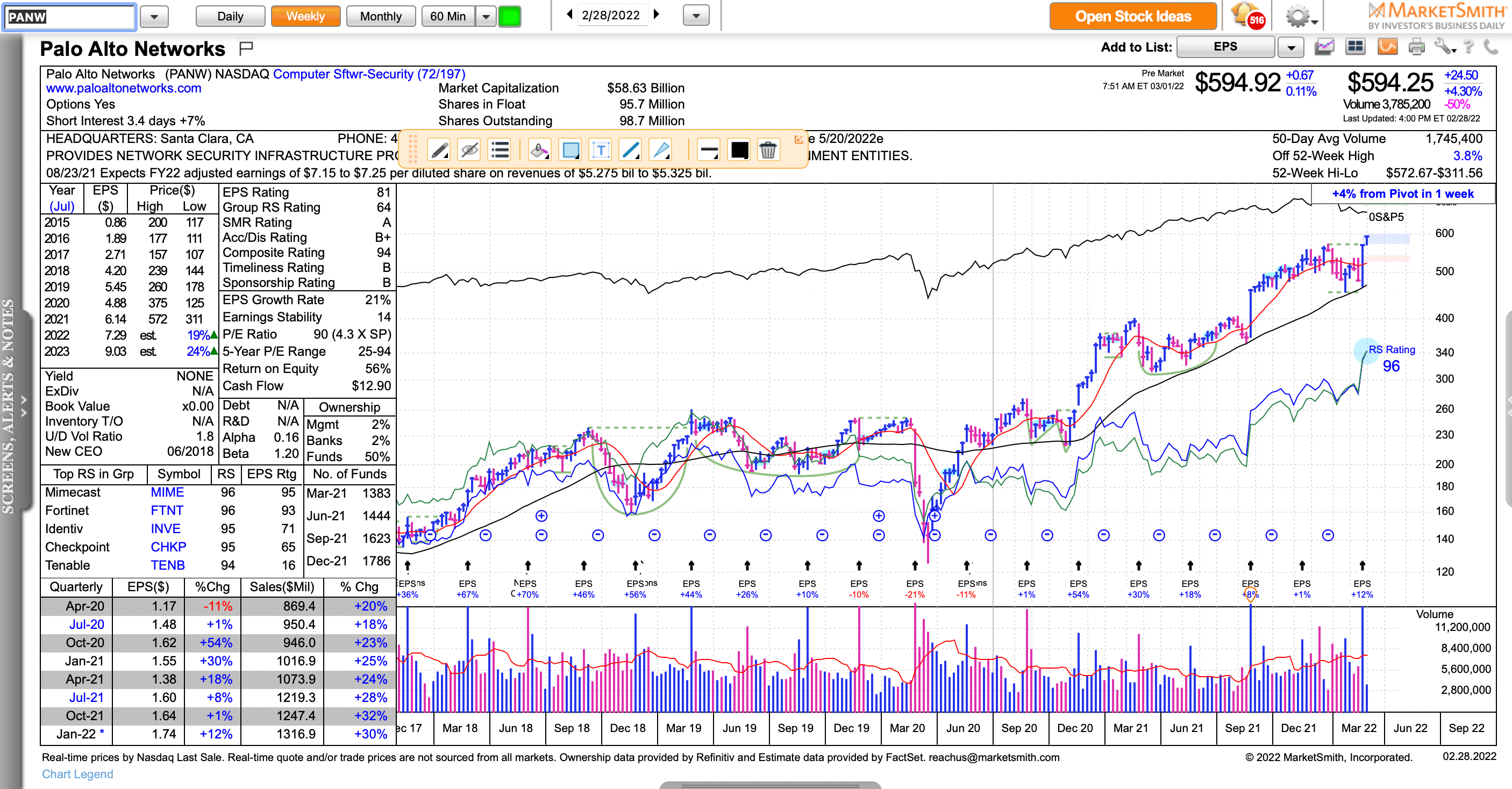1512x789 pixels.
Task: Expand the symbol history dropdown
Action: [x=154, y=17]
